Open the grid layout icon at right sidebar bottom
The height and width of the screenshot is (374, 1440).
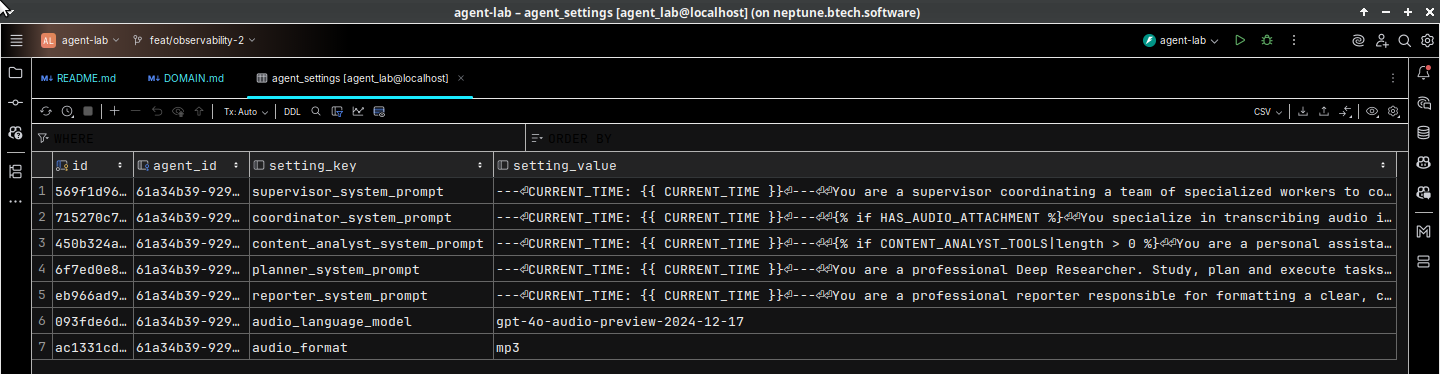point(1424,261)
